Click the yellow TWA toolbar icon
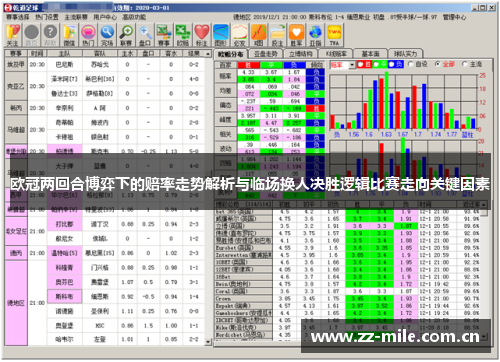This screenshot has height=362, width=500. click(334, 35)
